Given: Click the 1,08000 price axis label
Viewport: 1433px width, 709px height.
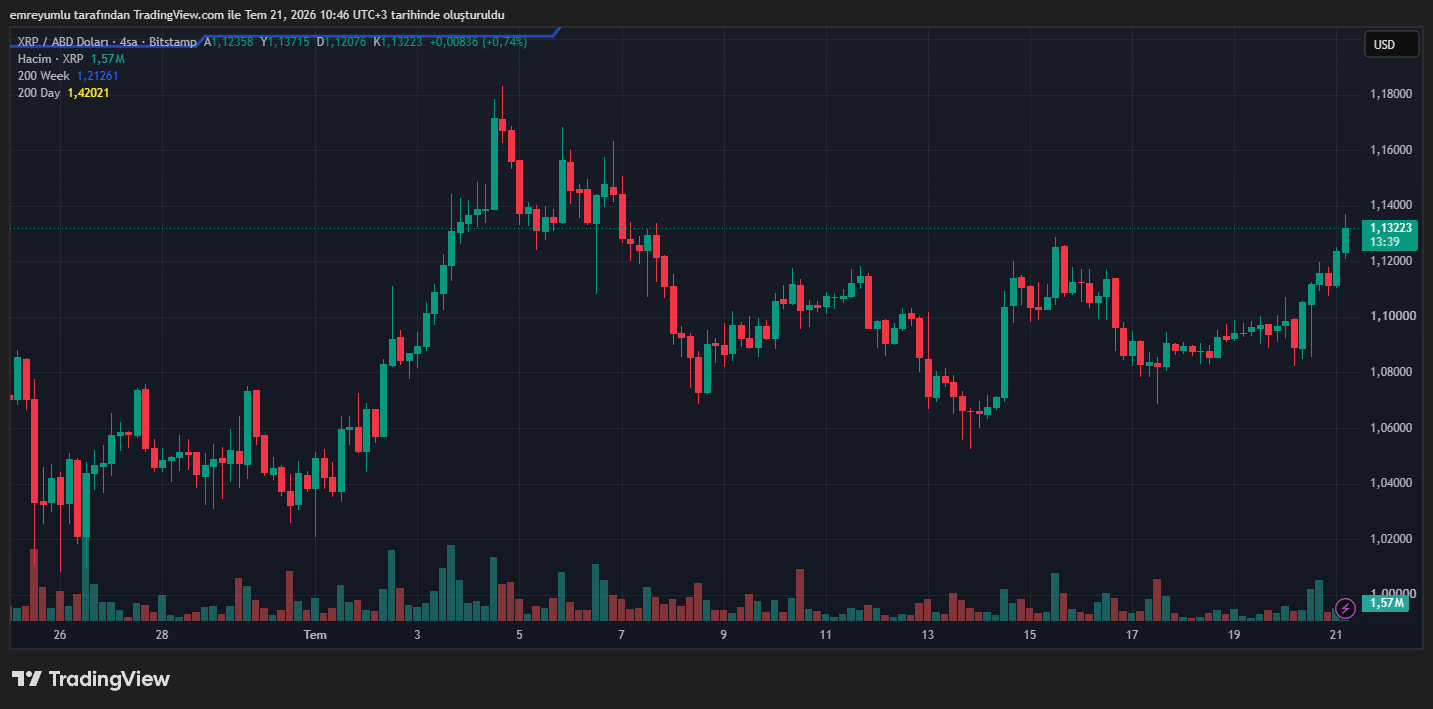Looking at the screenshot, I should tap(1391, 372).
